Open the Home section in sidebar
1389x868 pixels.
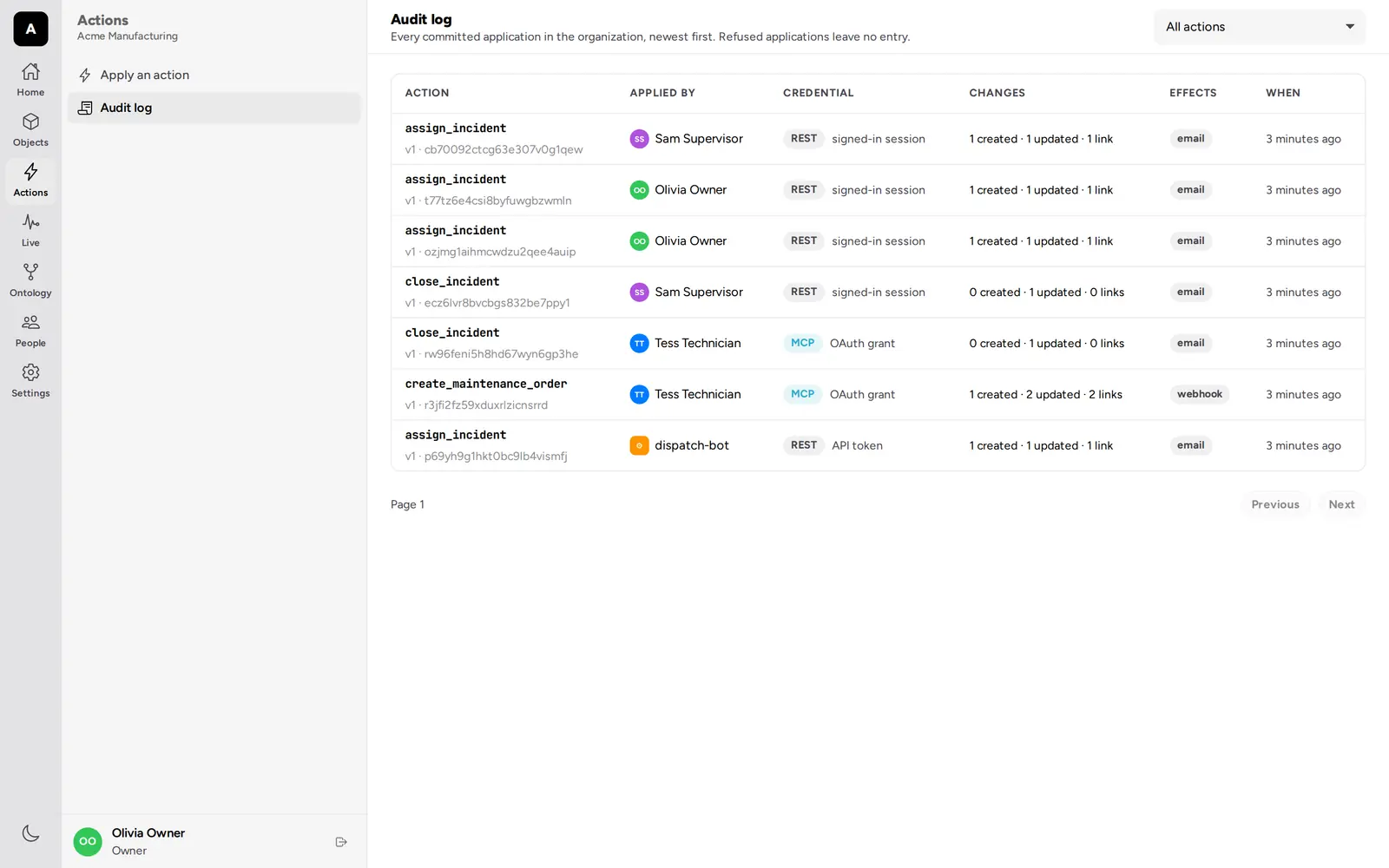pyautogui.click(x=30, y=80)
